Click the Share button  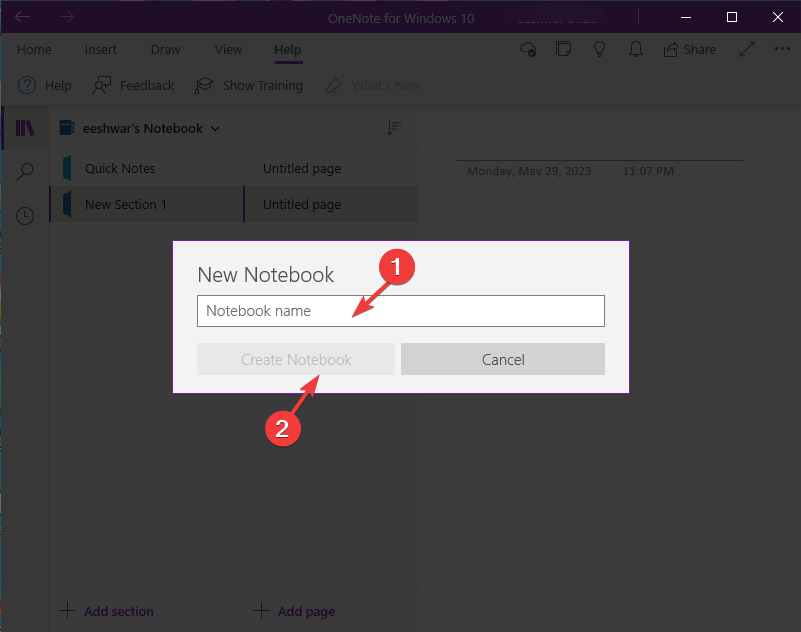[690, 50]
